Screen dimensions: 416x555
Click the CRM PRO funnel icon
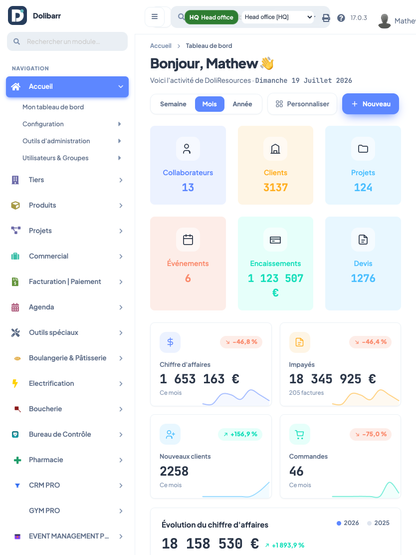coord(17,486)
